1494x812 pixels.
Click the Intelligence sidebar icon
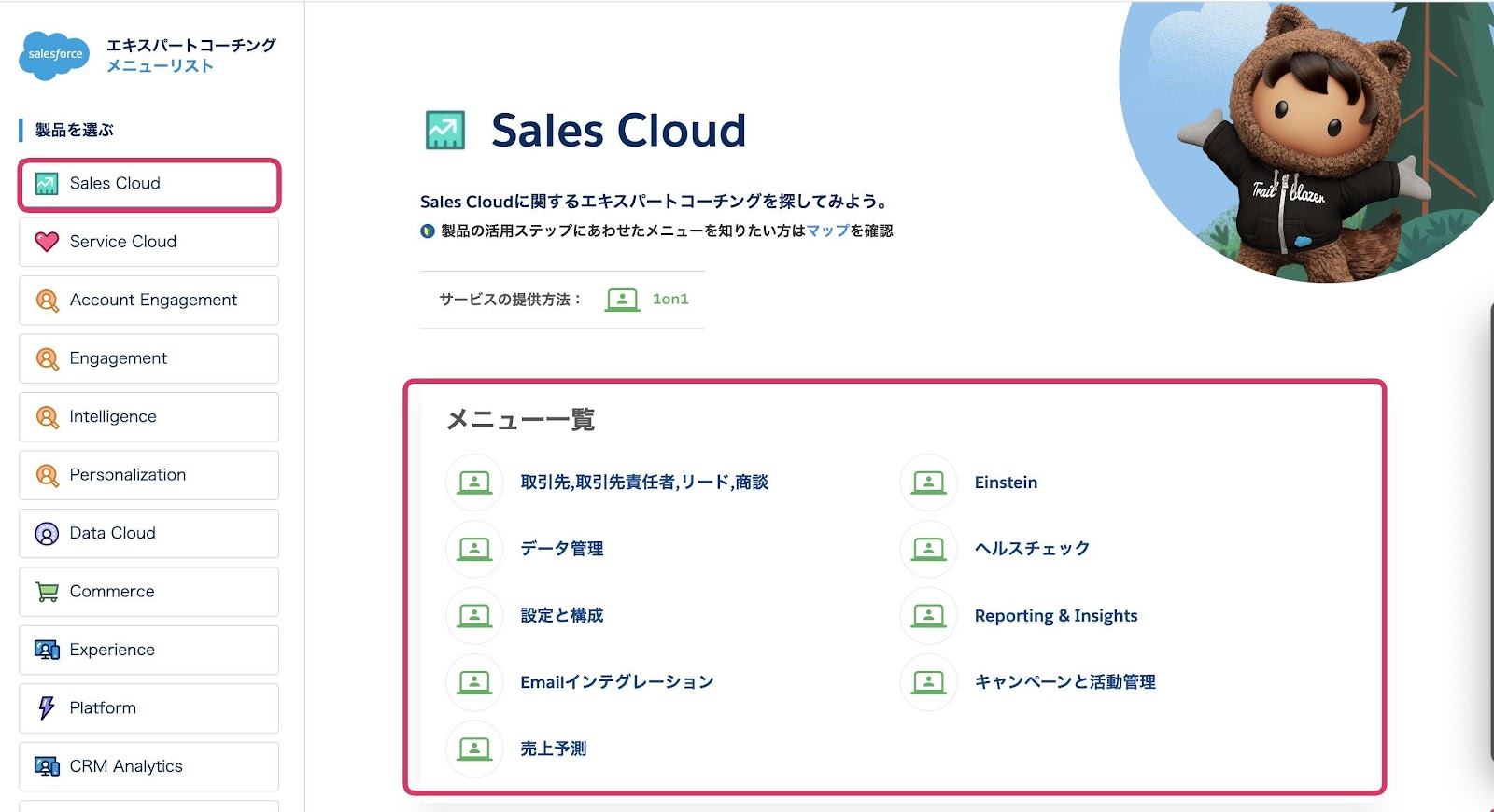[47, 417]
